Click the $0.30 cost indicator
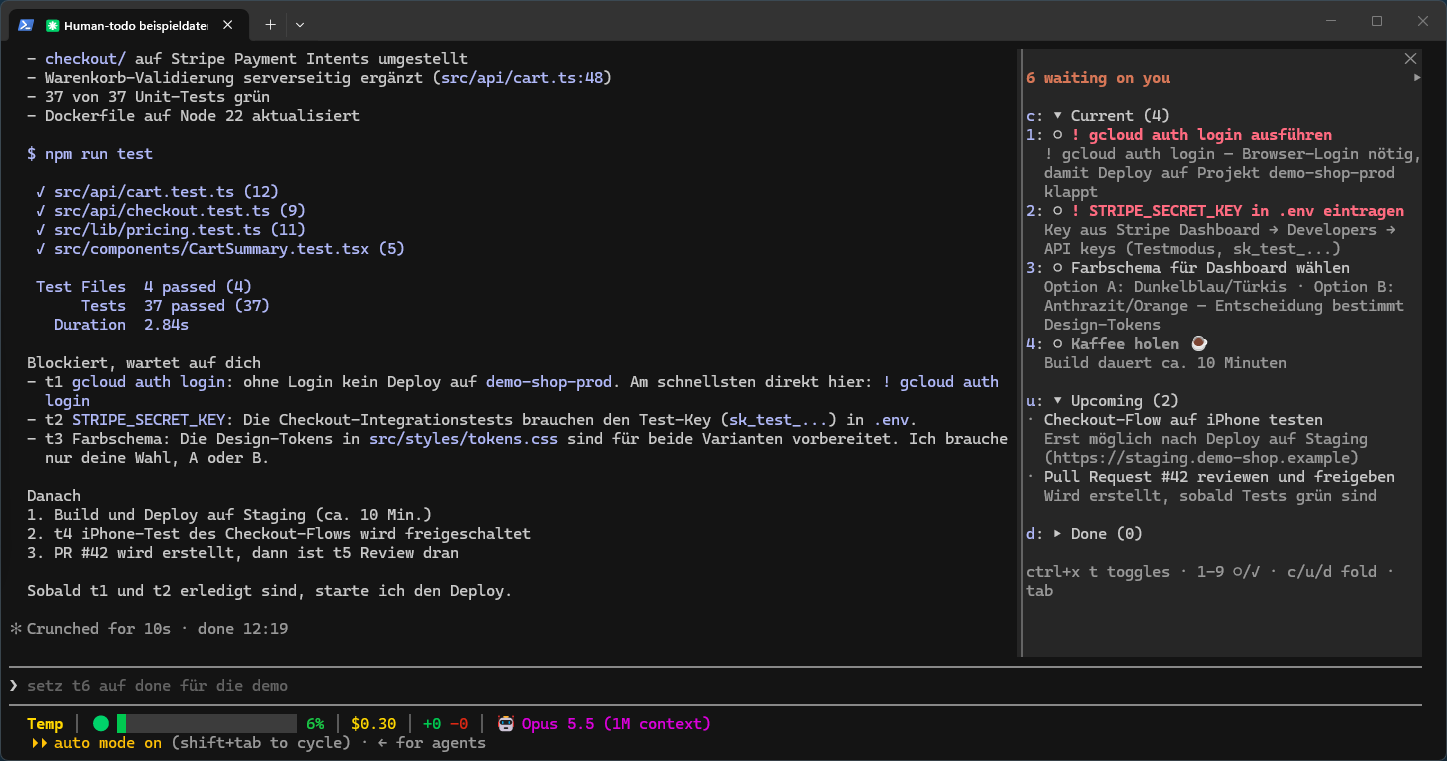This screenshot has height=761, width=1447. tap(374, 724)
